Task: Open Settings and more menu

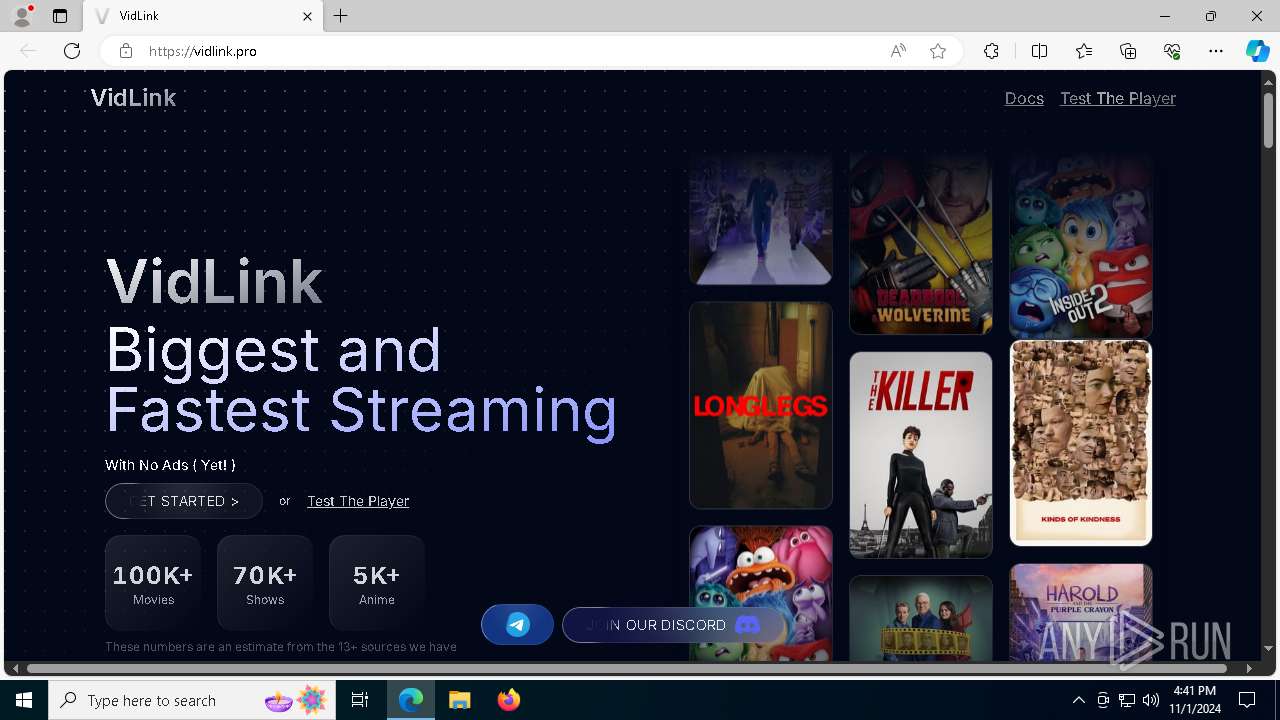Action: 1216,51
